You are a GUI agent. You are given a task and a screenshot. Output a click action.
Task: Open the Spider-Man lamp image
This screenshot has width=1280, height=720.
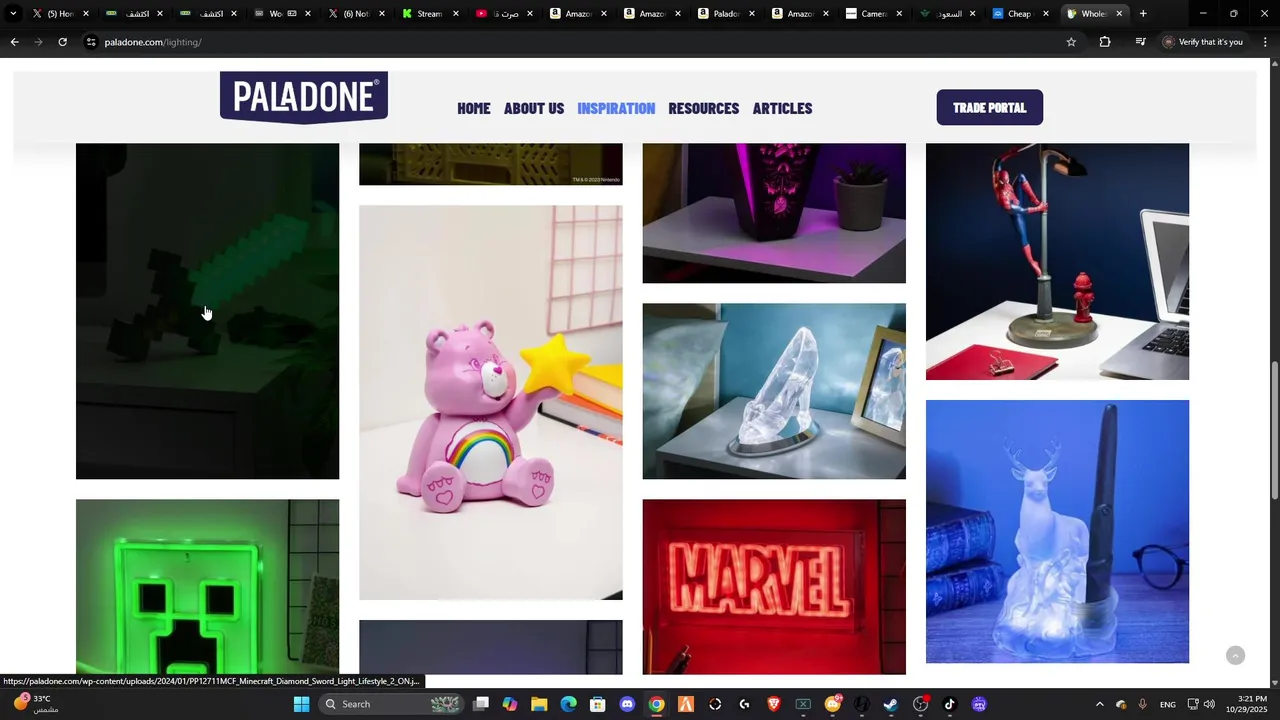[1057, 261]
